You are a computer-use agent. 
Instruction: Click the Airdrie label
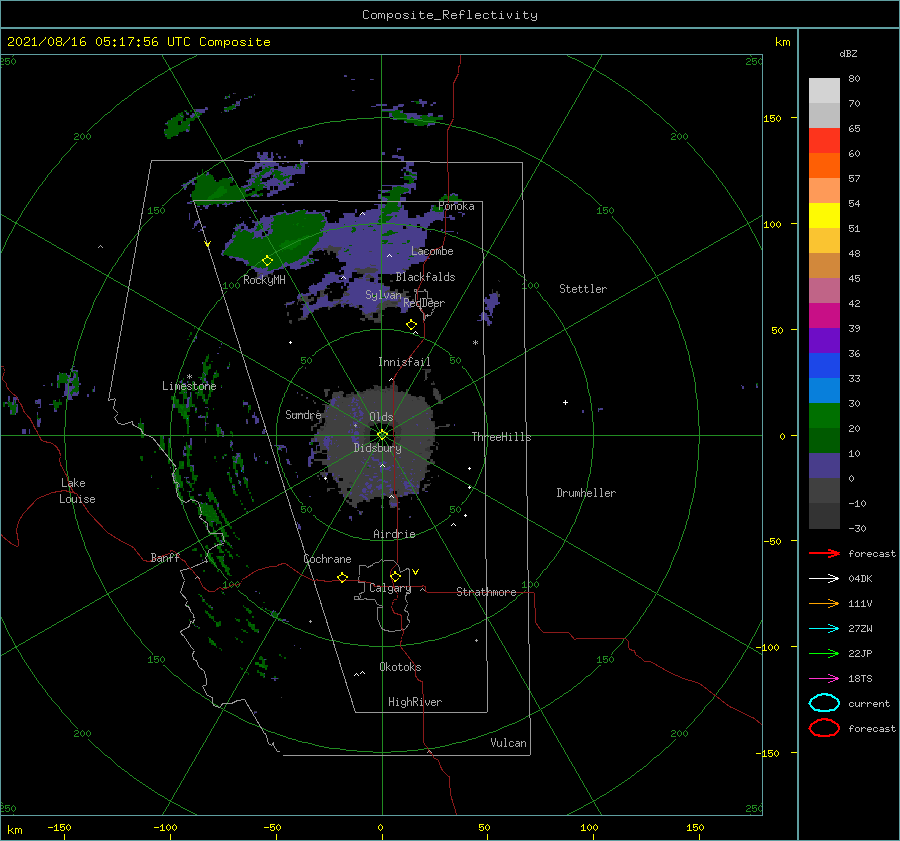pos(394,534)
